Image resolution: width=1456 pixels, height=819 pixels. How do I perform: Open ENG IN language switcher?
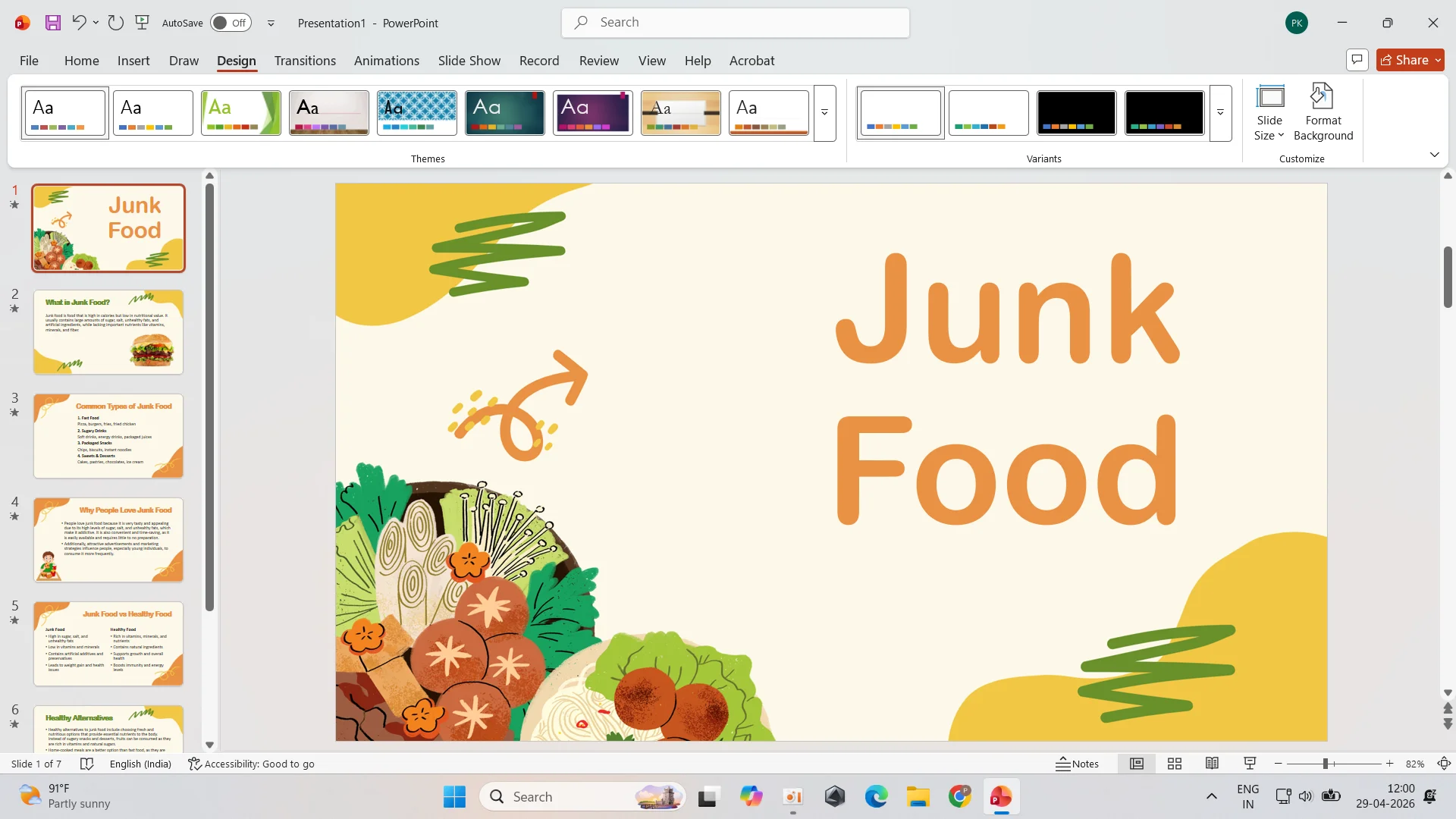pos(1247,796)
